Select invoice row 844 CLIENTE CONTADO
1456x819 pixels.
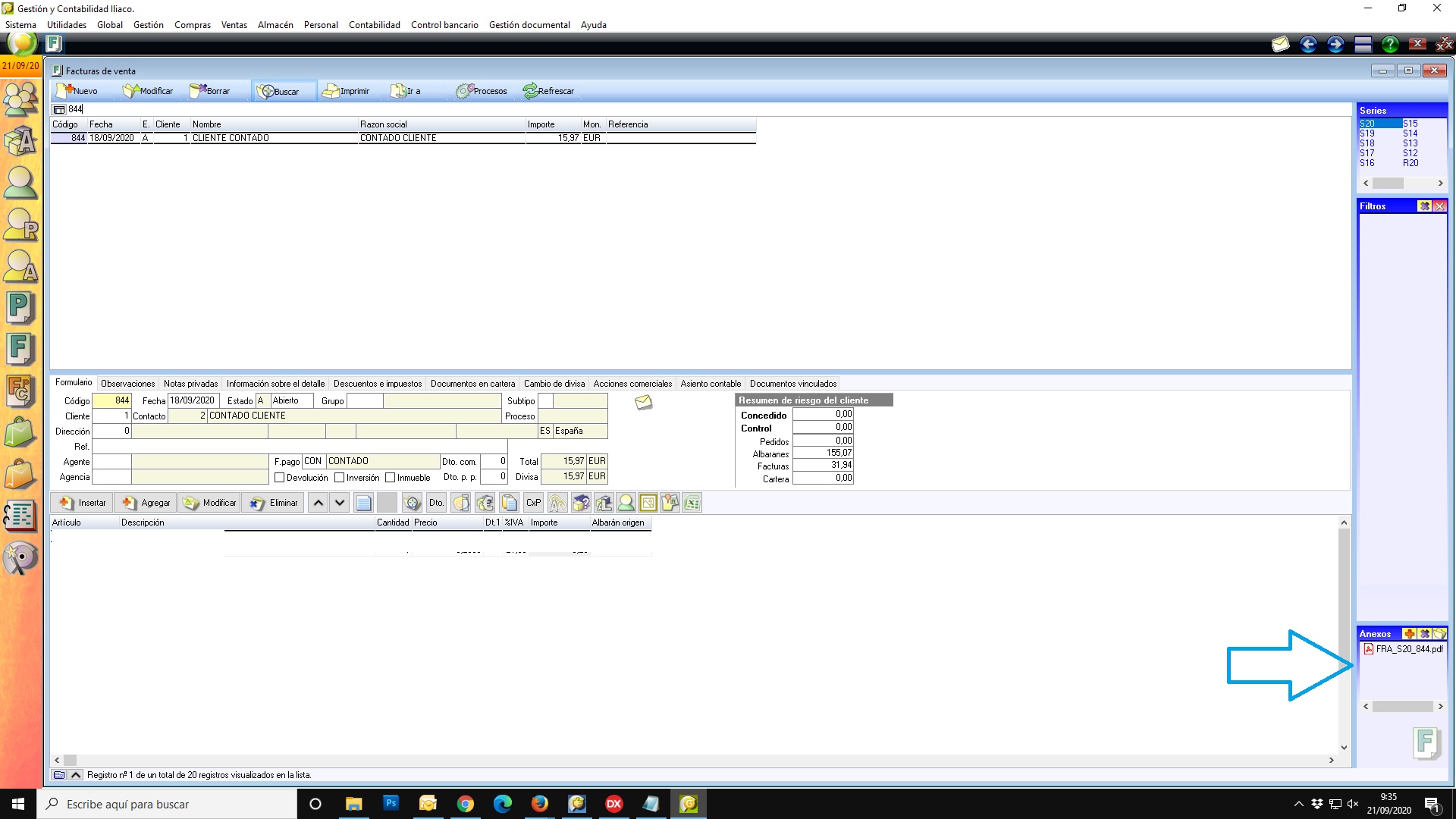click(x=403, y=138)
